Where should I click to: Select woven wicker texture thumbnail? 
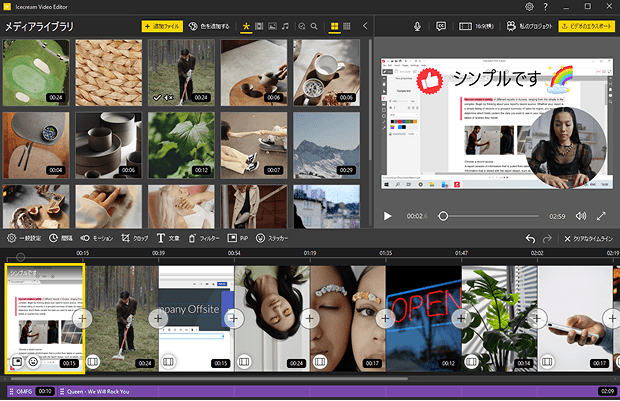[x=109, y=72]
